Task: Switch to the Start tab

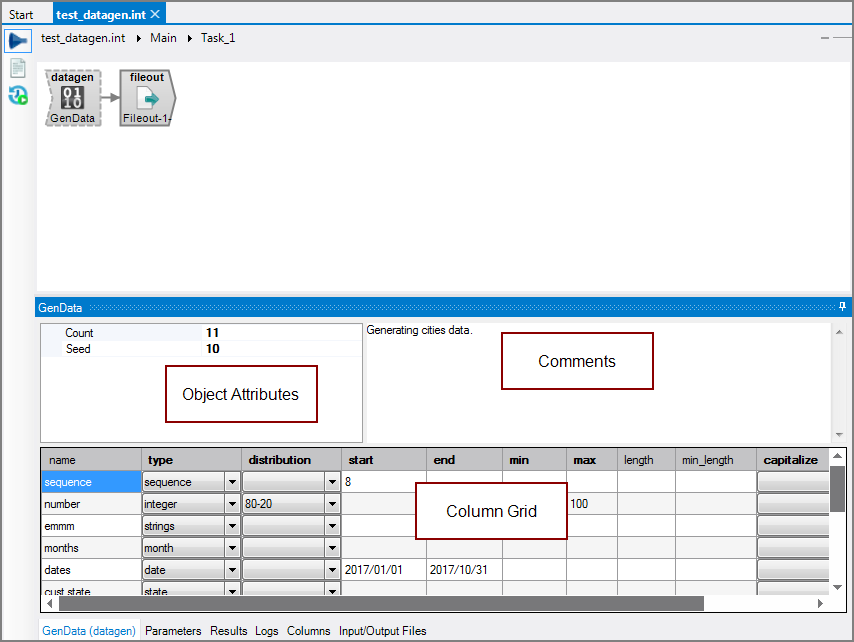Action: (x=21, y=14)
